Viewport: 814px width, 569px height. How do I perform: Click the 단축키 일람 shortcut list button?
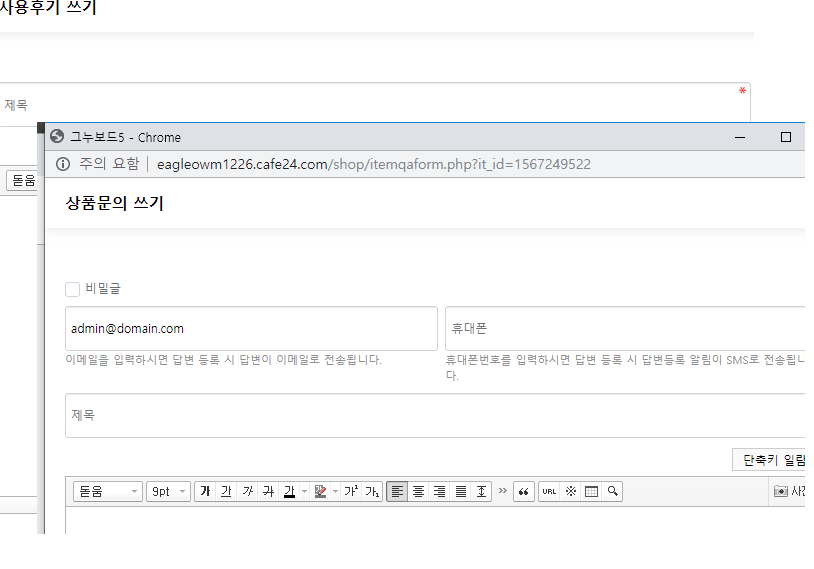point(770,460)
